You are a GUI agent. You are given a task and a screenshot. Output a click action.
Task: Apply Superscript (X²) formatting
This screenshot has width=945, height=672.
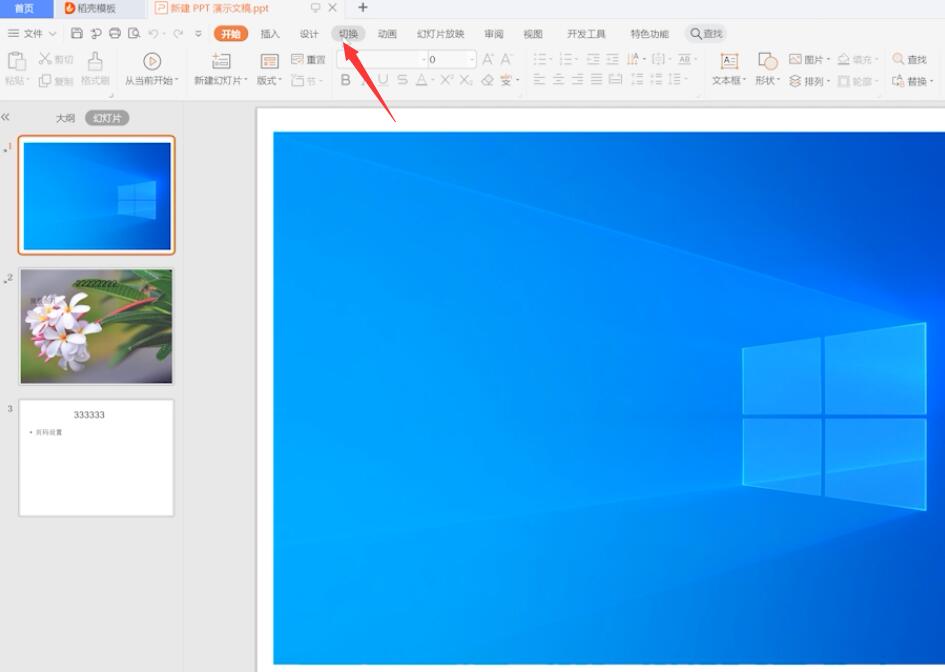(447, 80)
